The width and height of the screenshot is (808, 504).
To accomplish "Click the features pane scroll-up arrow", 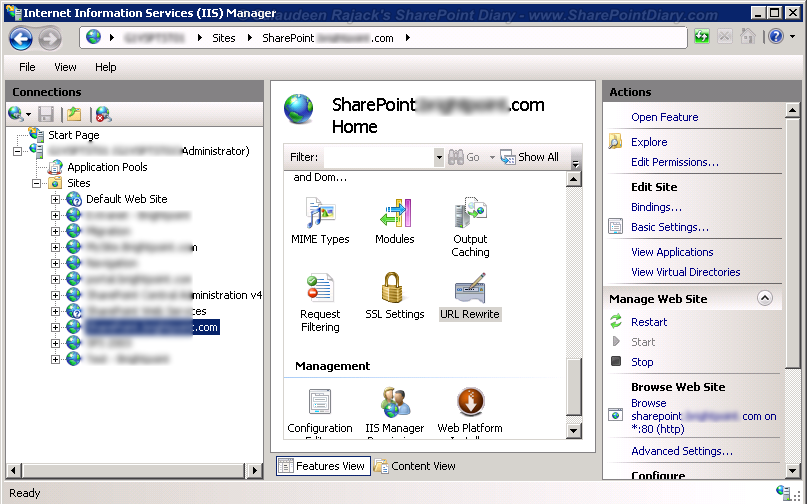I will point(574,179).
